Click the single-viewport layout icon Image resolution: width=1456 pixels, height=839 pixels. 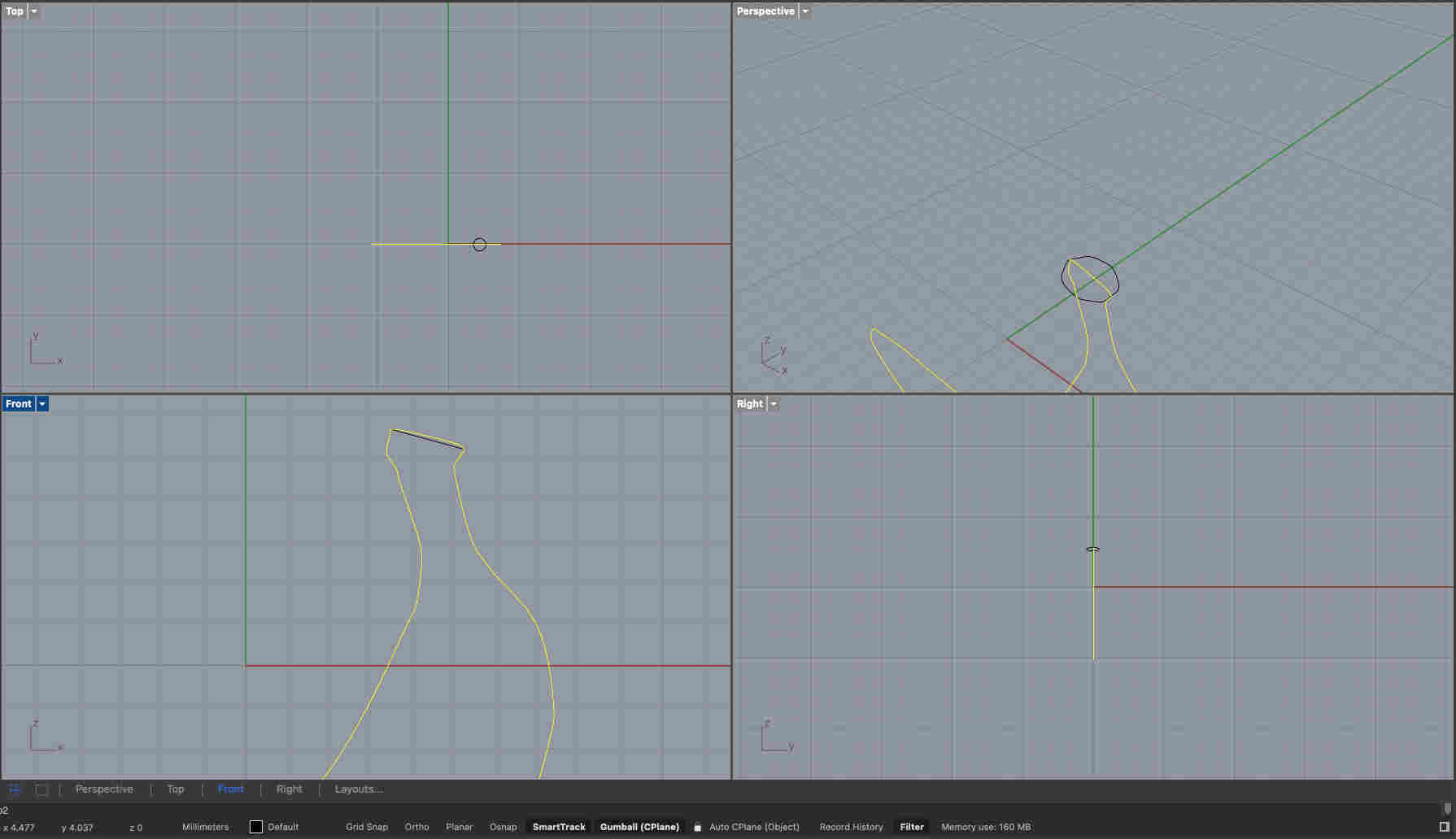41,789
